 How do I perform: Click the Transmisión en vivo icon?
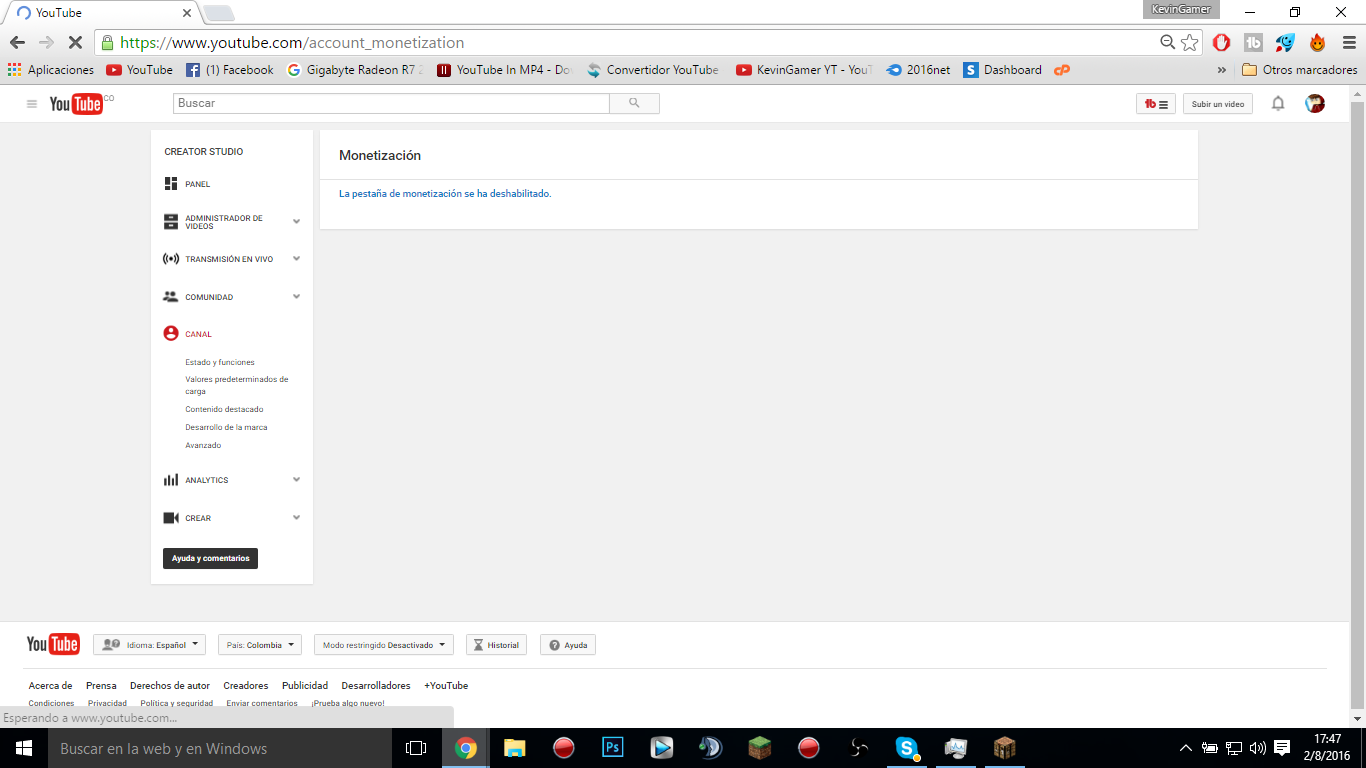(x=171, y=259)
